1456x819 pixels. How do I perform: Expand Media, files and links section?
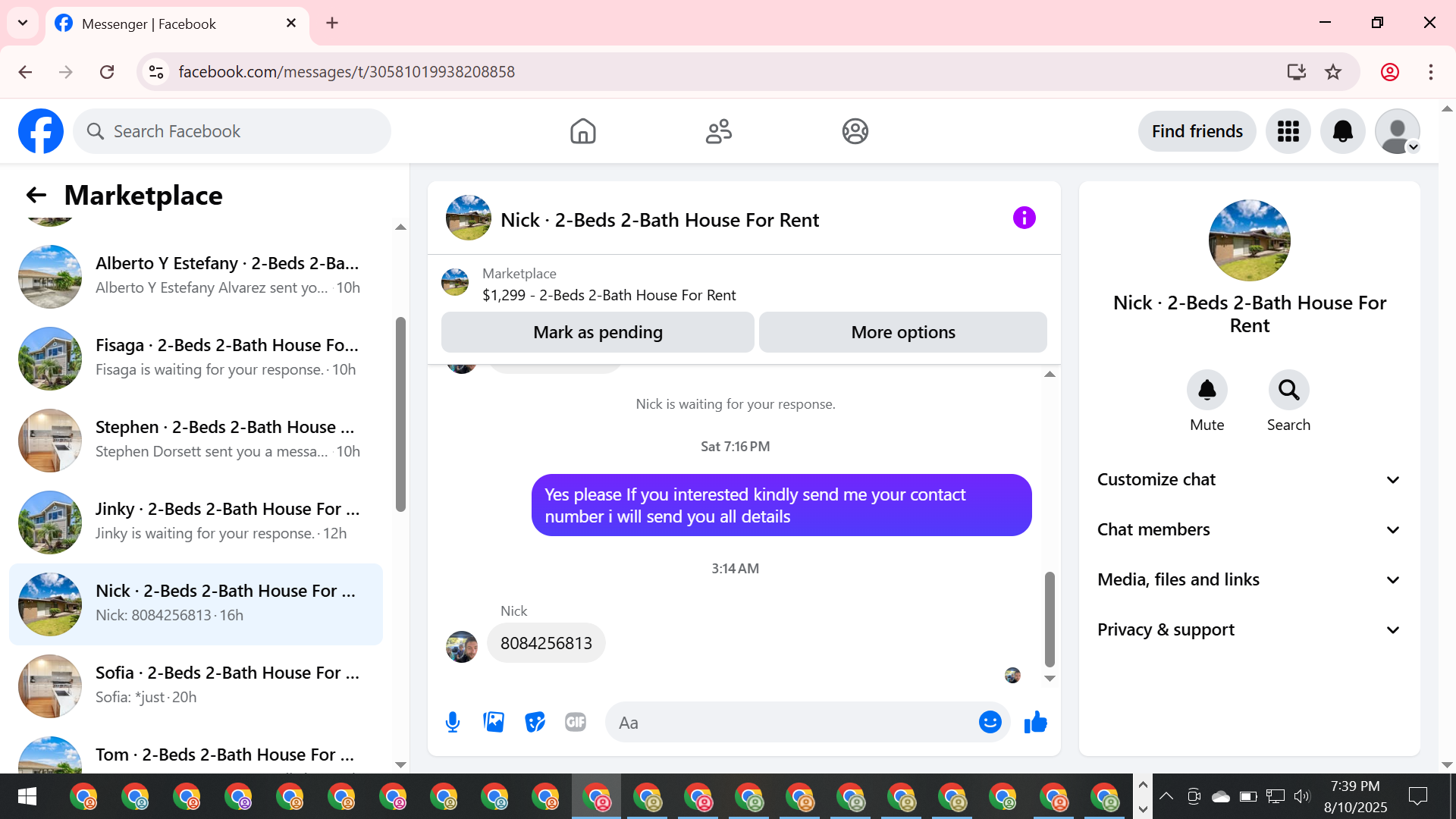click(1248, 579)
